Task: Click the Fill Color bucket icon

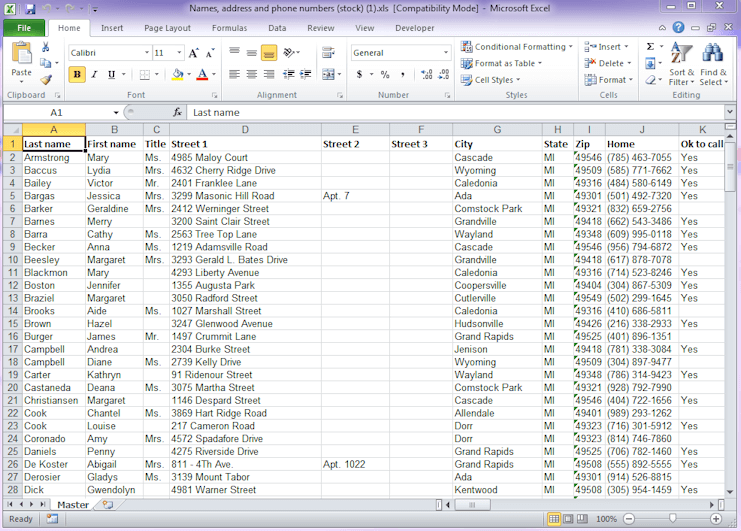Action: pyautogui.click(x=178, y=75)
